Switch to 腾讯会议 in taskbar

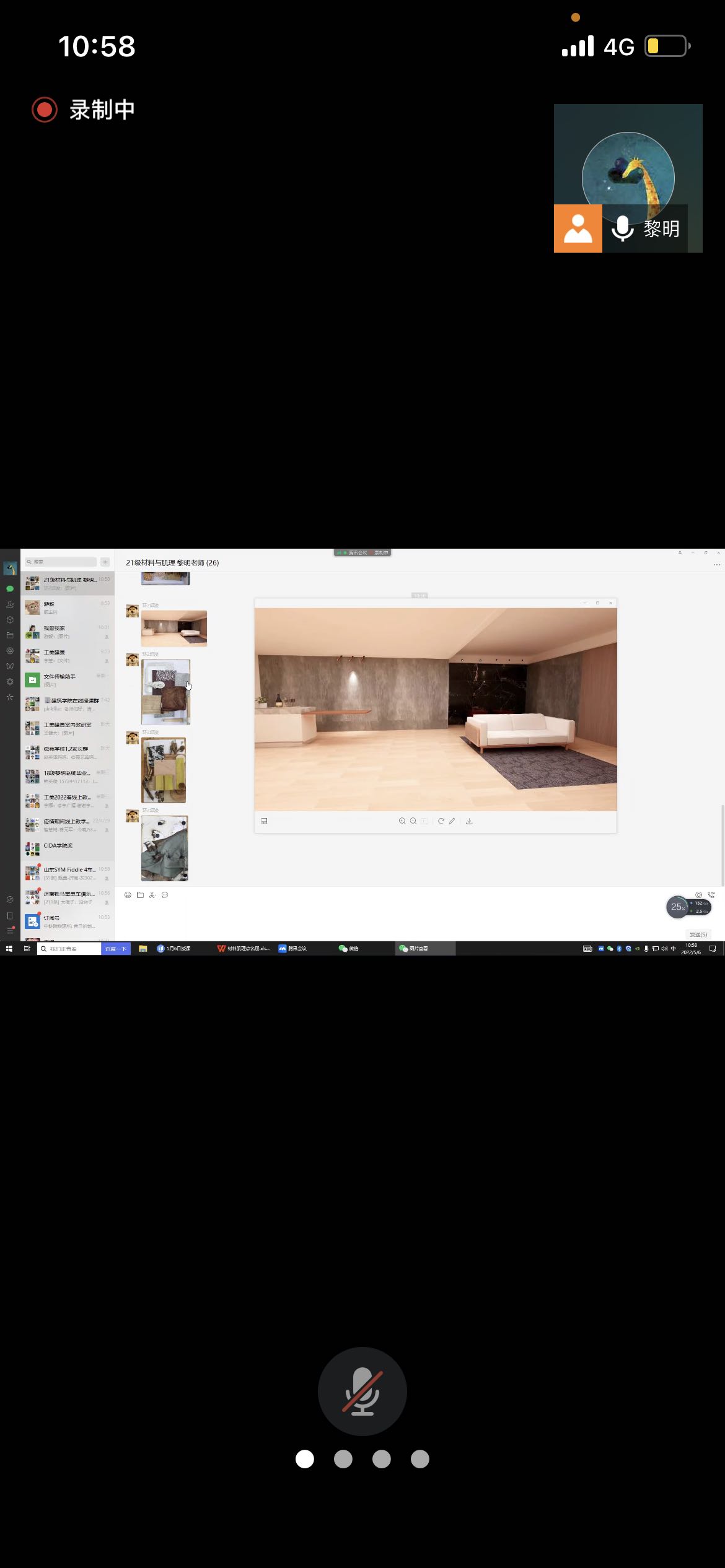(293, 949)
